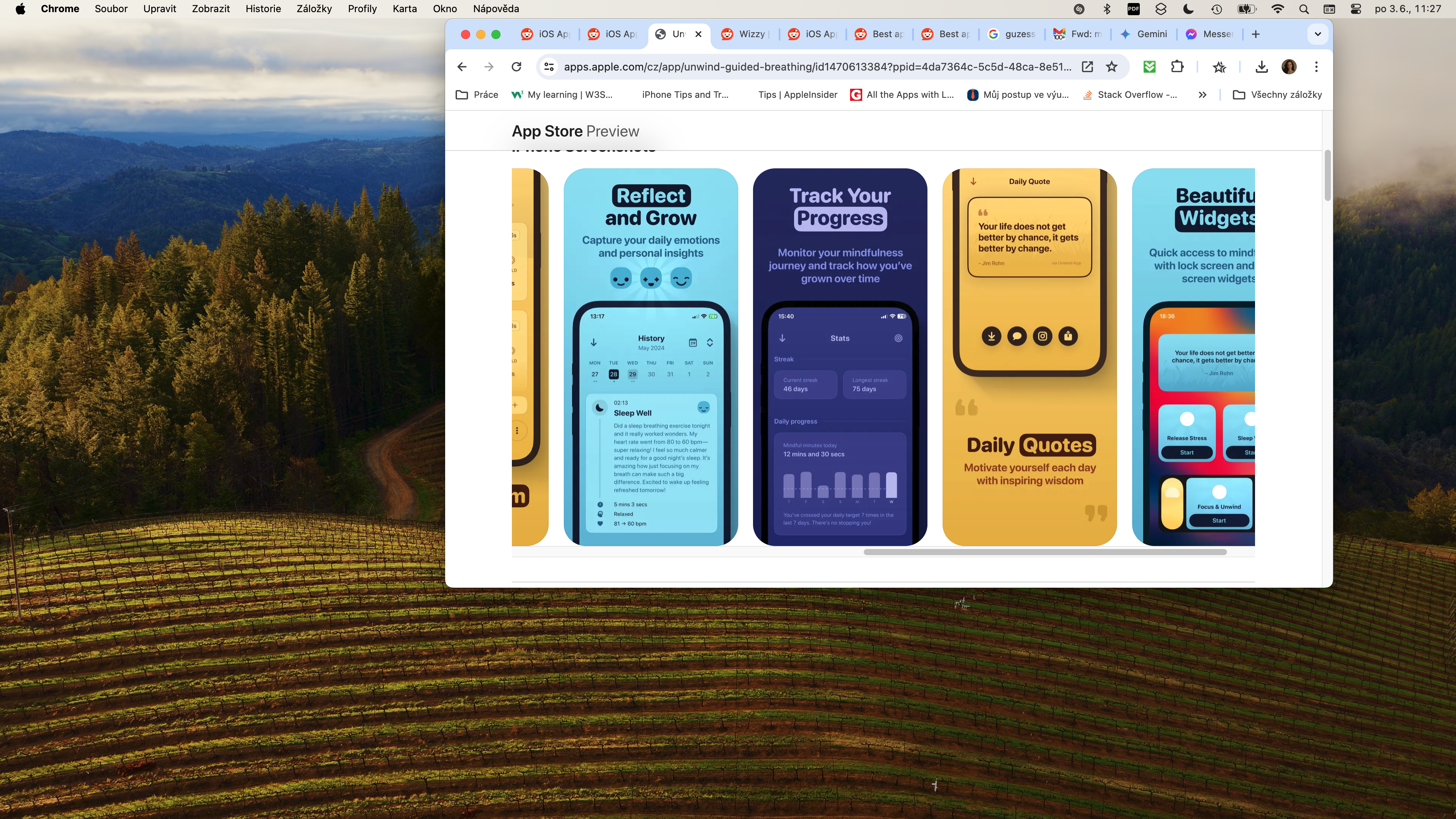Click the horizontal screenshots scrollbar
Screen dimensions: 1456x819
(x=1045, y=552)
